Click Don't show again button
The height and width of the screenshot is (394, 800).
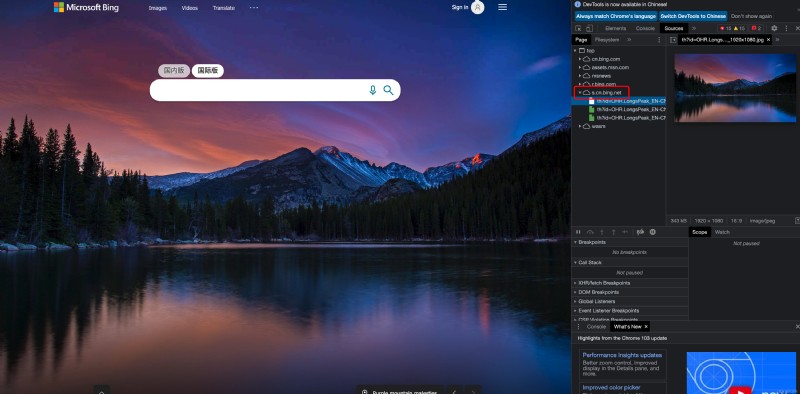click(751, 16)
